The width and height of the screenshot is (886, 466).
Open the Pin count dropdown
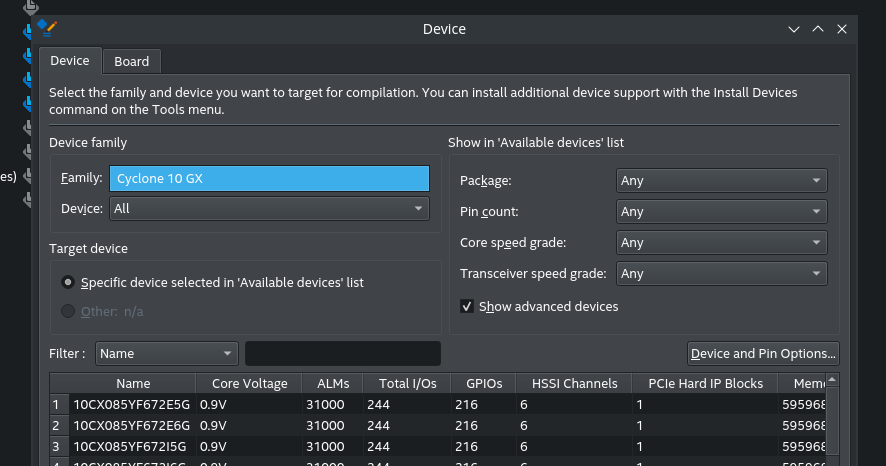point(721,212)
